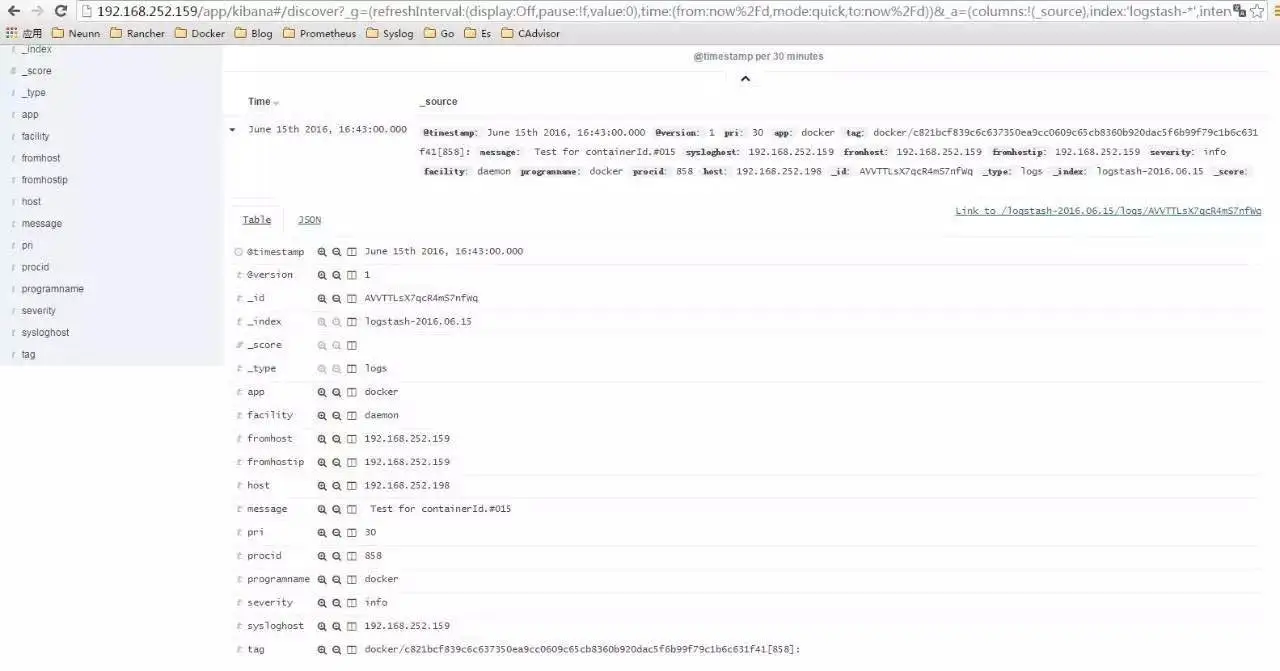This screenshot has width=1280, height=671.
Task: Open the CAdvisor bookmark folder
Action: point(530,33)
